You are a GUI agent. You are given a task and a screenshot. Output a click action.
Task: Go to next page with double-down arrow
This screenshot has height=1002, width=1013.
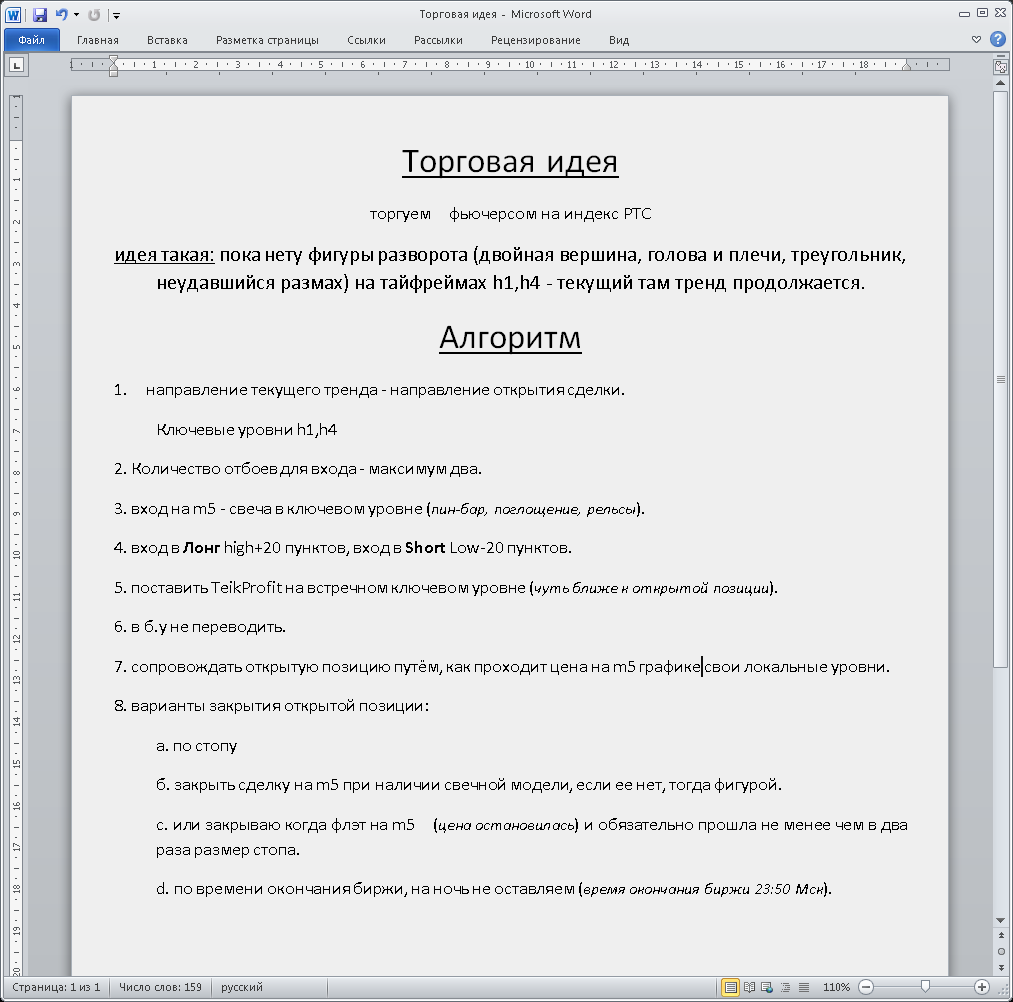coord(1001,967)
